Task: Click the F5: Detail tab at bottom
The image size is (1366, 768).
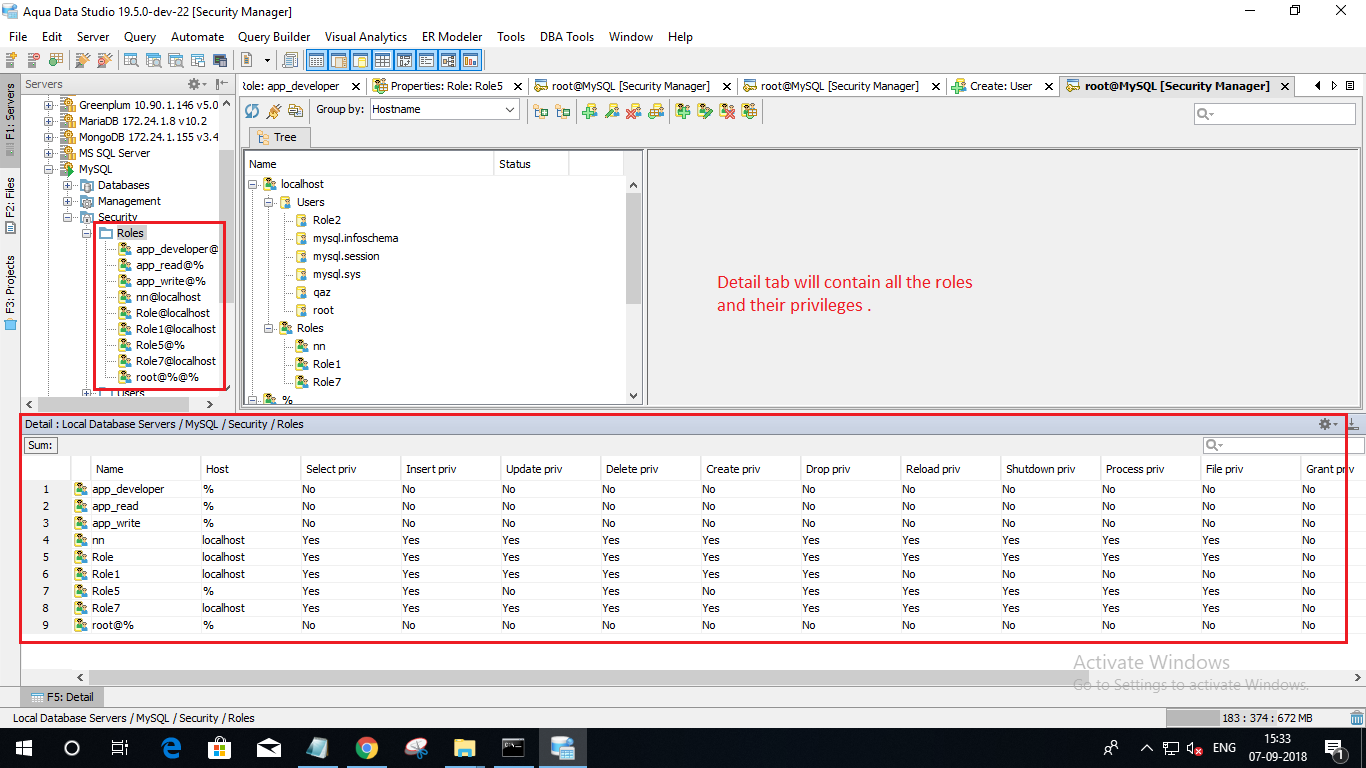Action: pos(62,697)
